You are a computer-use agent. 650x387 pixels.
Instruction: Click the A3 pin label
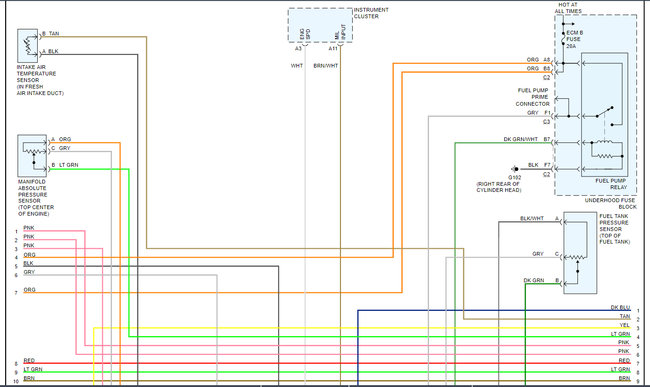(298, 48)
